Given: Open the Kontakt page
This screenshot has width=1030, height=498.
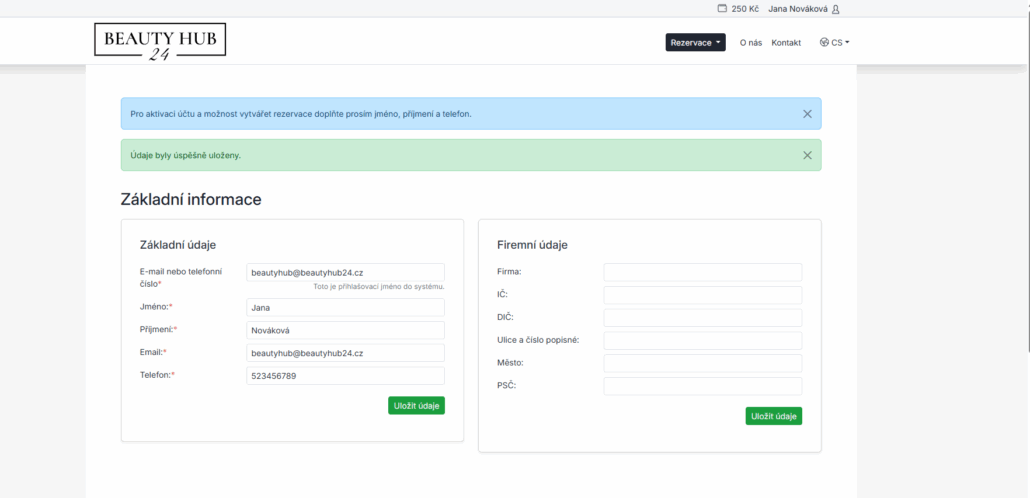Looking at the screenshot, I should pyautogui.click(x=786, y=43).
